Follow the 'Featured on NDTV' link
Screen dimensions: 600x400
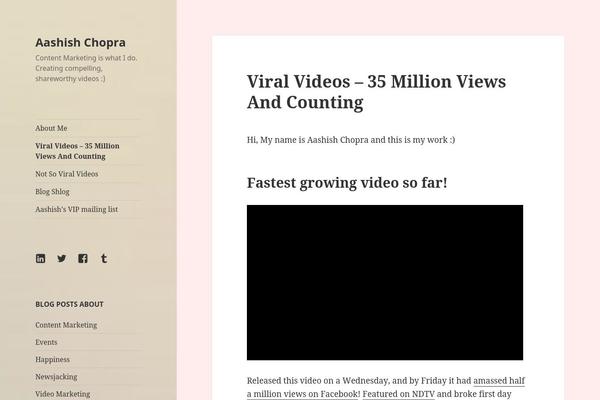click(x=398, y=394)
